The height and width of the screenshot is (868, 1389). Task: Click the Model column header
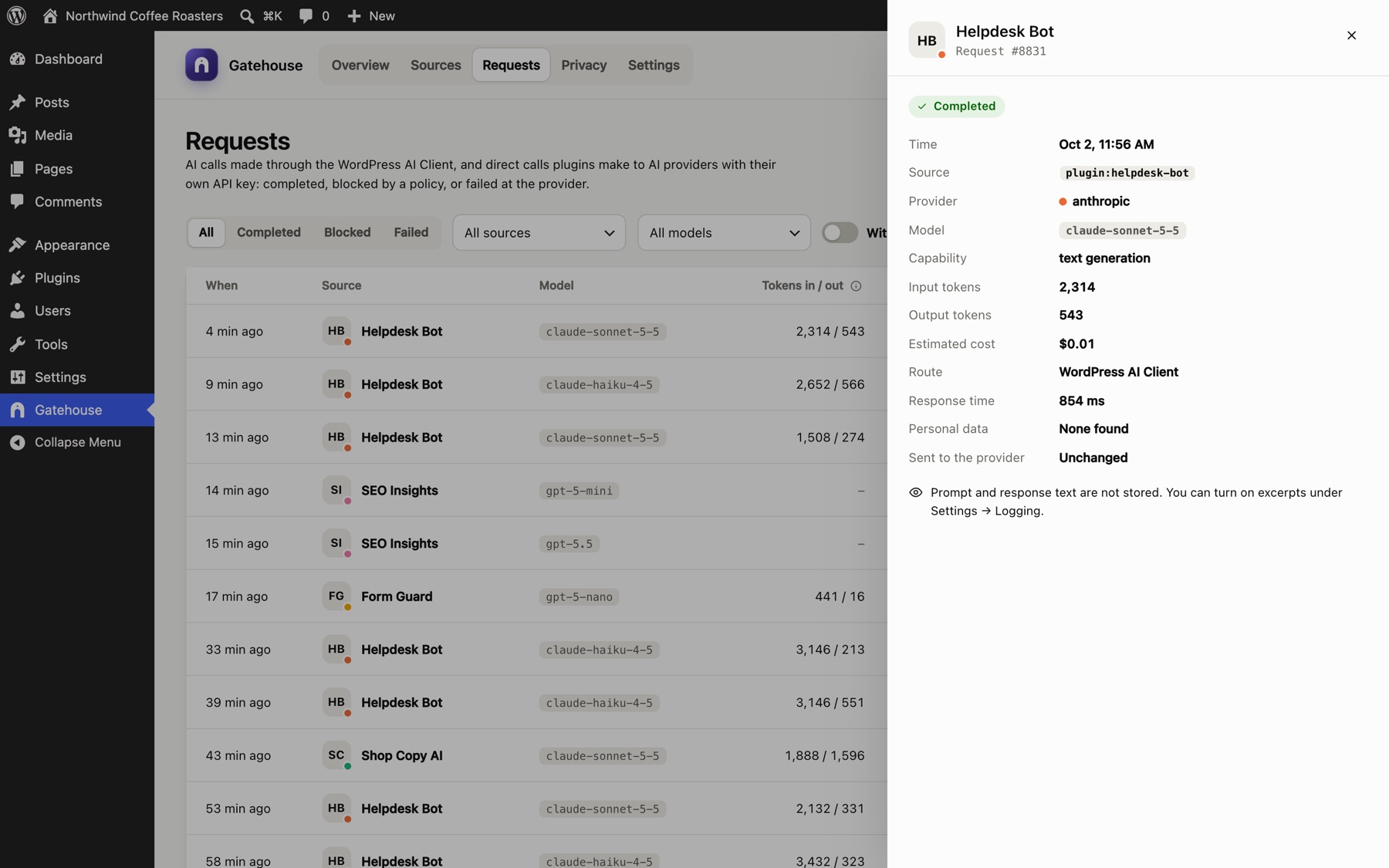556,285
